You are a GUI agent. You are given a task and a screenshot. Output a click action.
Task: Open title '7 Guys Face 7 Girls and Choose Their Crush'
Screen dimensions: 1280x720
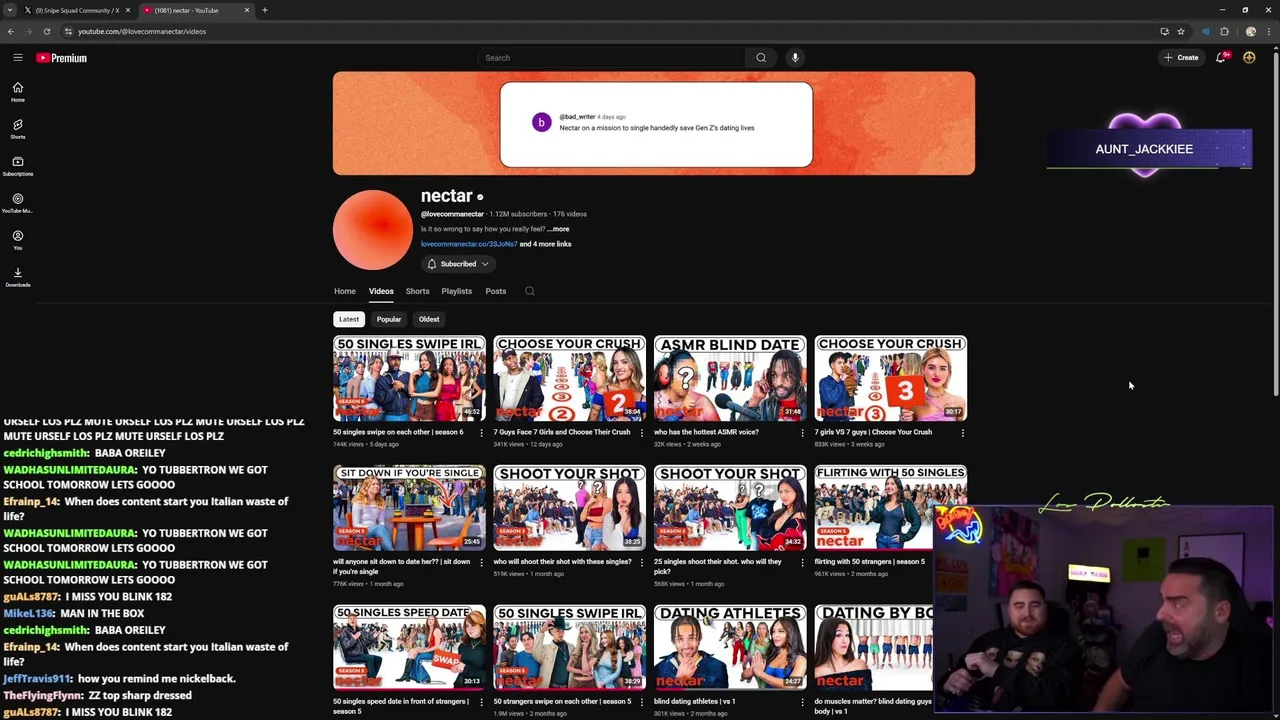click(562, 432)
